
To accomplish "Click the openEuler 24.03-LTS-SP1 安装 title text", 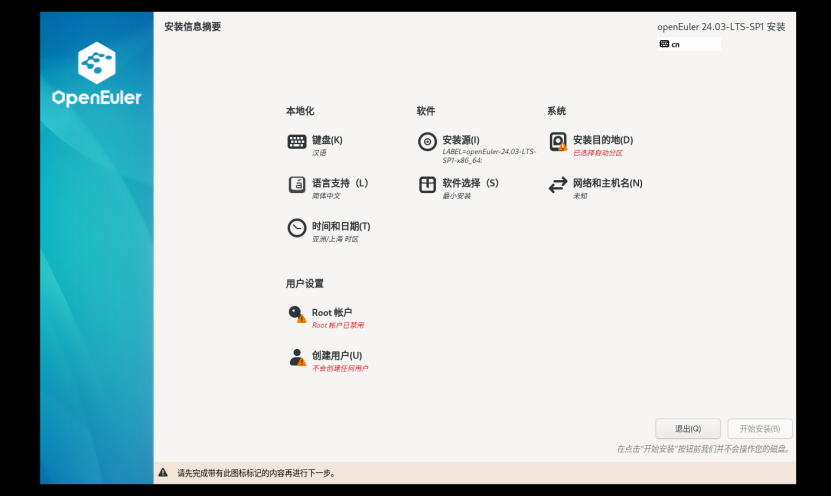I will coord(721,26).
